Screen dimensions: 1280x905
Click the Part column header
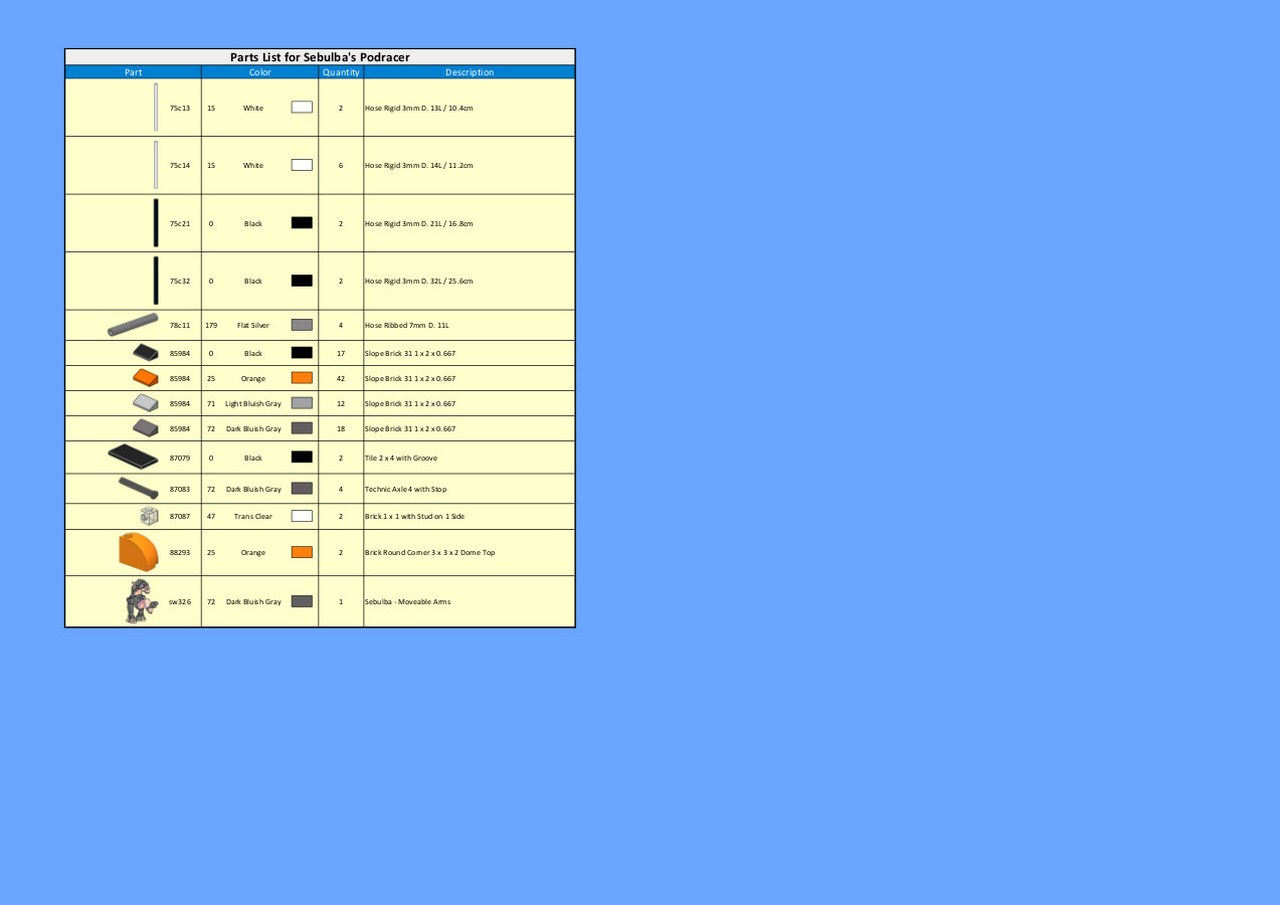pos(133,72)
